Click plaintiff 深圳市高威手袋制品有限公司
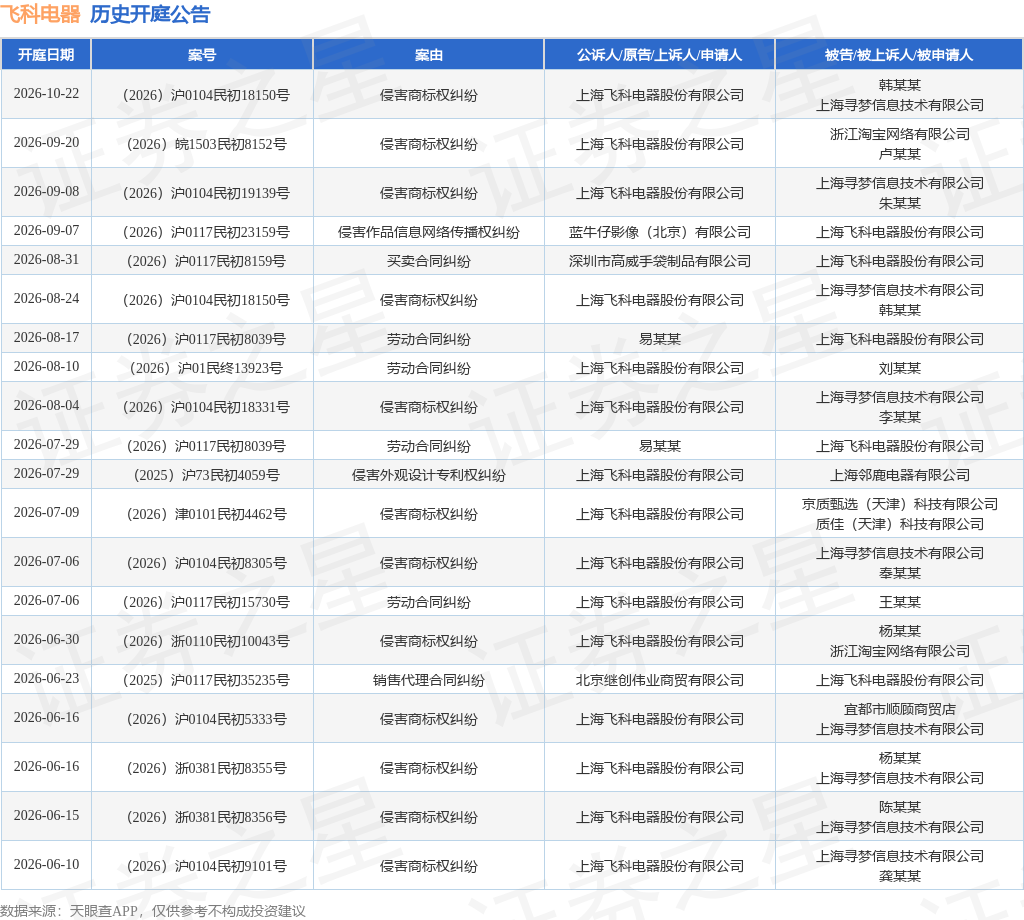Image resolution: width=1024 pixels, height=920 pixels. pyautogui.click(x=660, y=261)
